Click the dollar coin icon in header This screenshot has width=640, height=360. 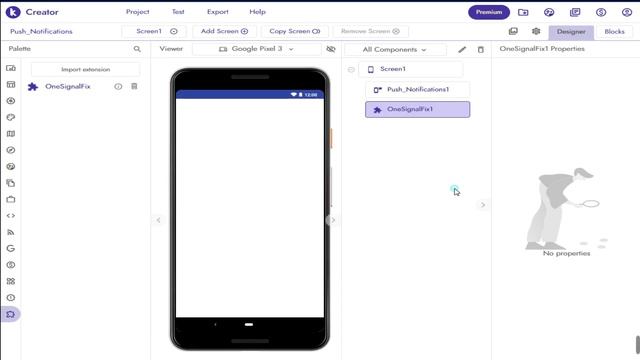601,12
